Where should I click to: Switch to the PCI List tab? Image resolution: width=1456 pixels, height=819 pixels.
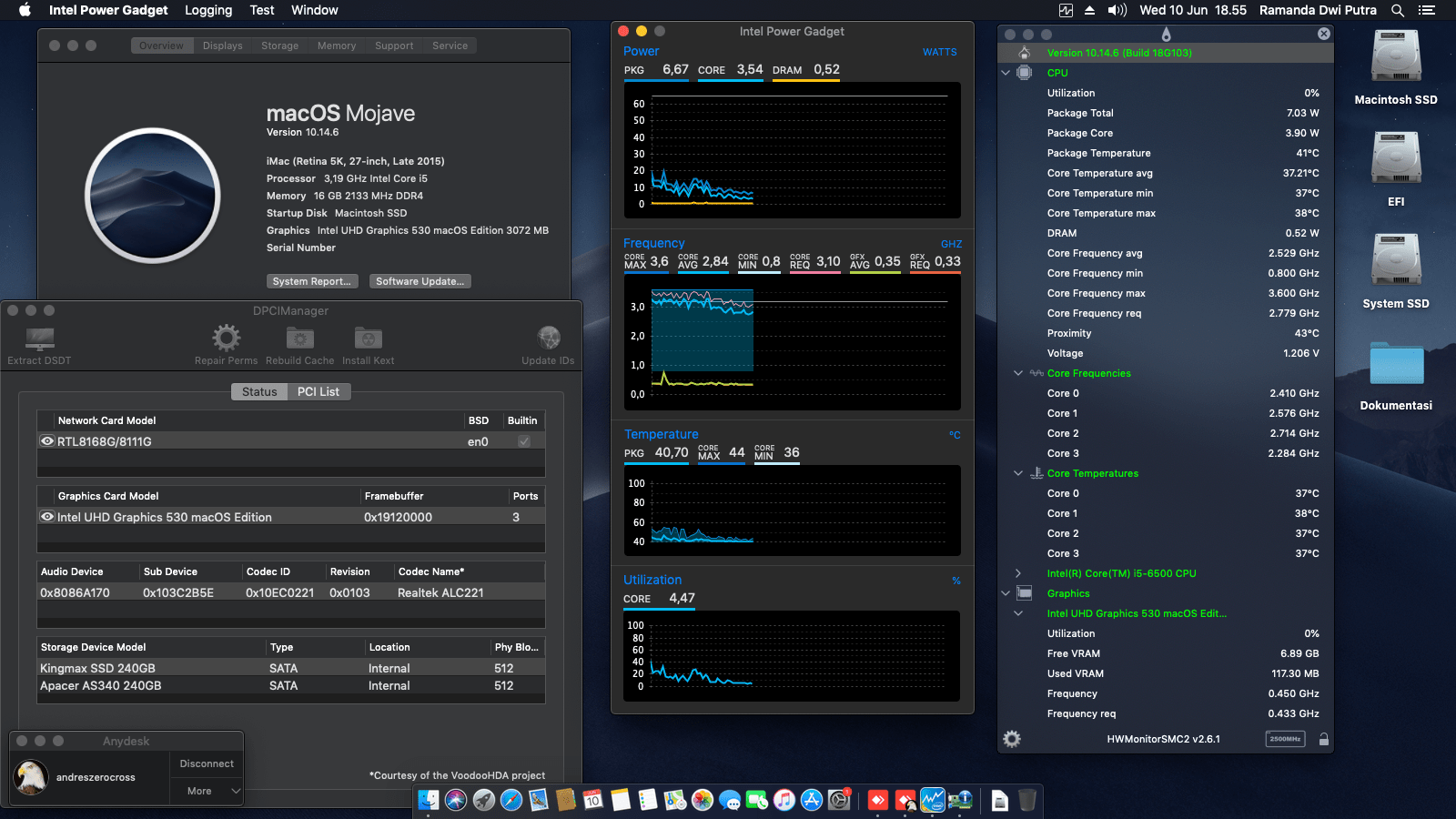[x=318, y=391]
